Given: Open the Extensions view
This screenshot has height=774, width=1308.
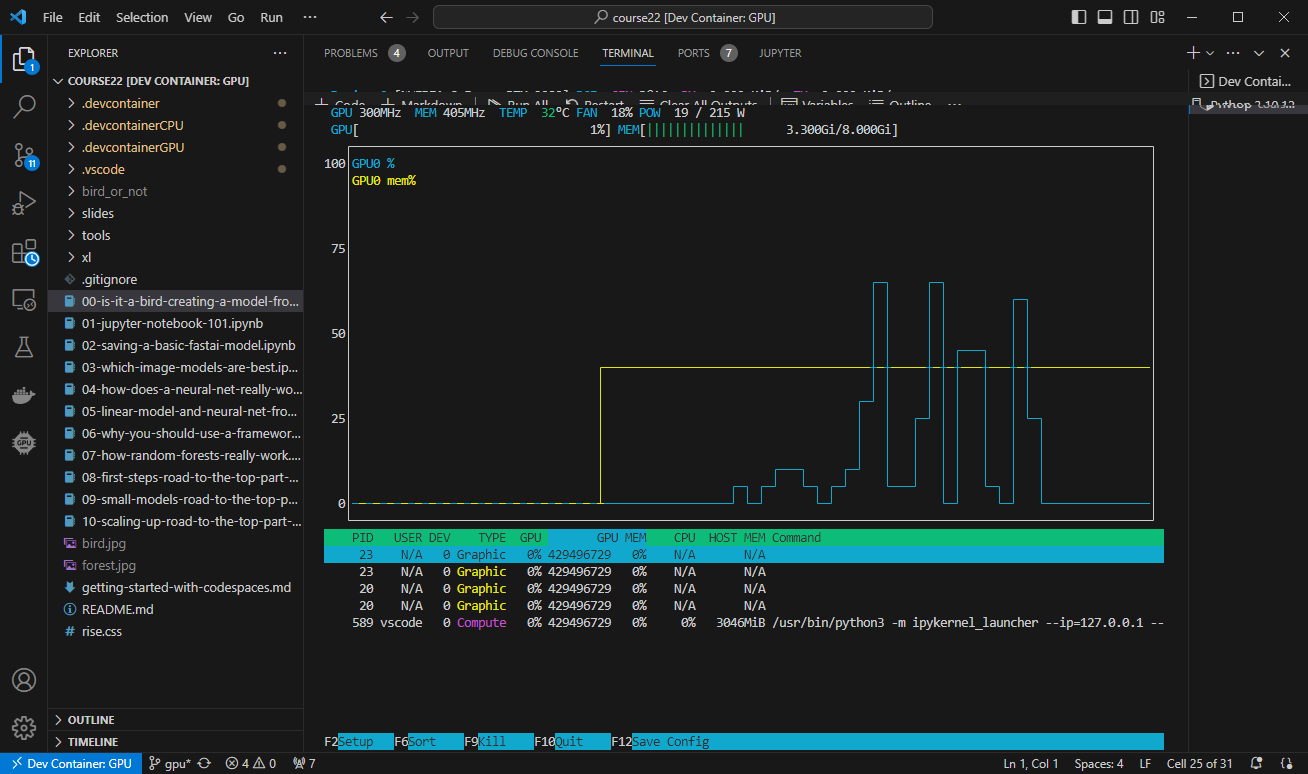Looking at the screenshot, I should pos(24,252).
